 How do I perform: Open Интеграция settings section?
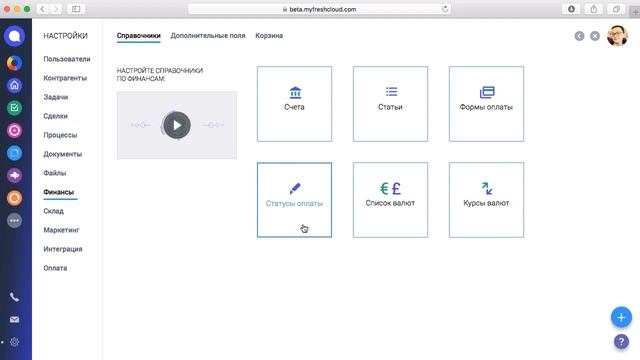(x=63, y=249)
